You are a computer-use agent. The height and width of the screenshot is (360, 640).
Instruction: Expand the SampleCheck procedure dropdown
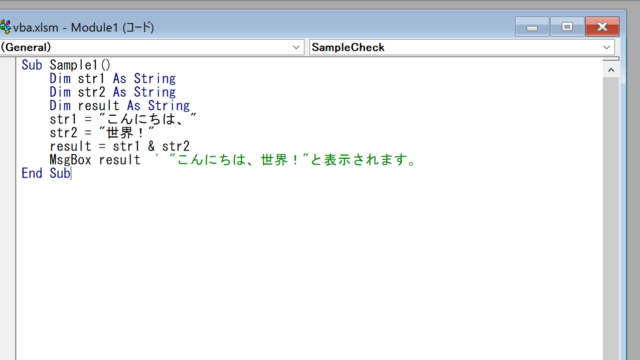click(607, 47)
